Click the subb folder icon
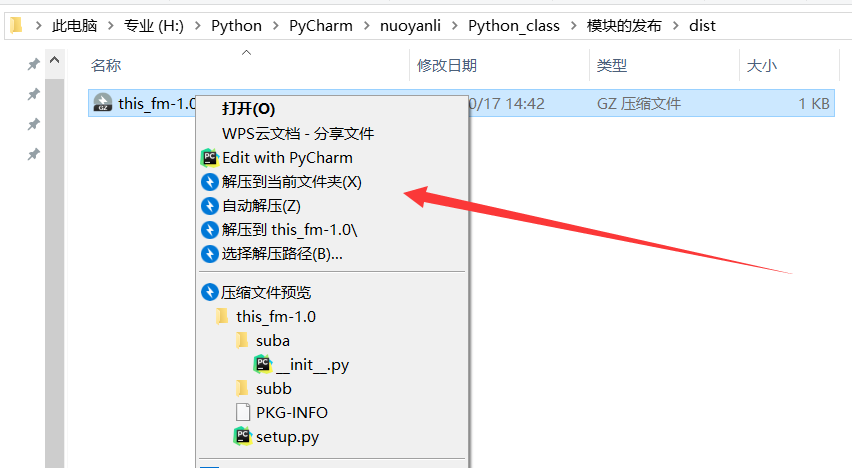Image resolution: width=852 pixels, height=468 pixels. pos(242,389)
